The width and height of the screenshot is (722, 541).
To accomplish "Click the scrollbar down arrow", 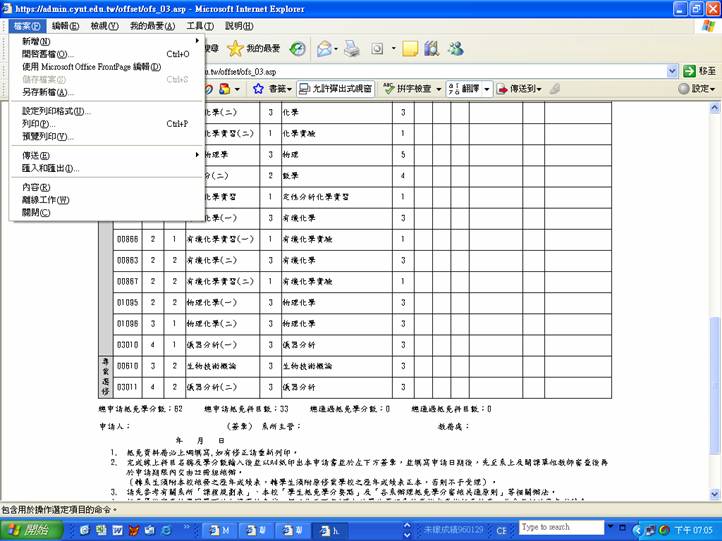I will point(714,494).
